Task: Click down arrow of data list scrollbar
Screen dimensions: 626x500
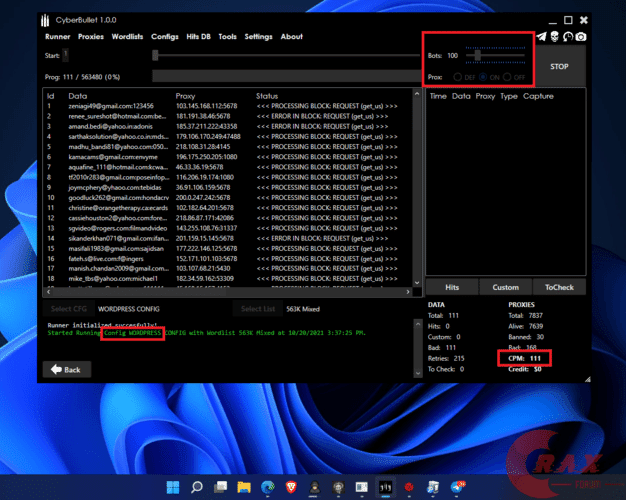Action: (x=417, y=283)
